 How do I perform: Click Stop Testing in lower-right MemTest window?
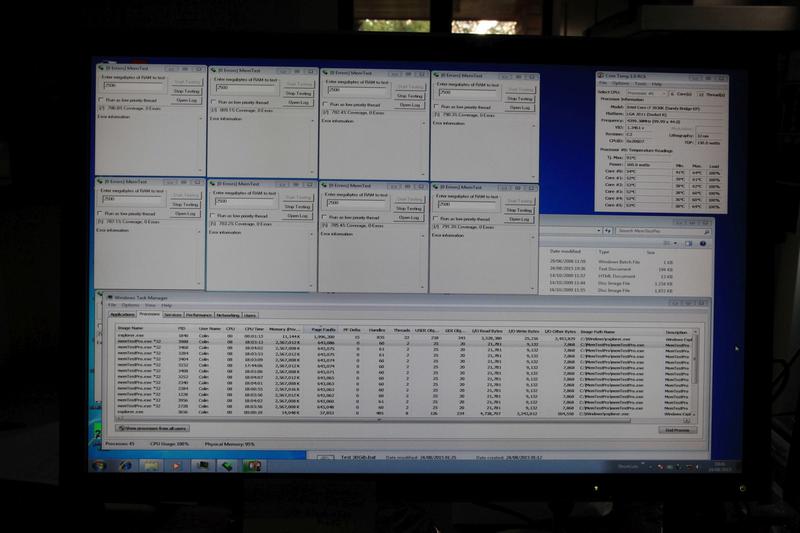tap(519, 210)
